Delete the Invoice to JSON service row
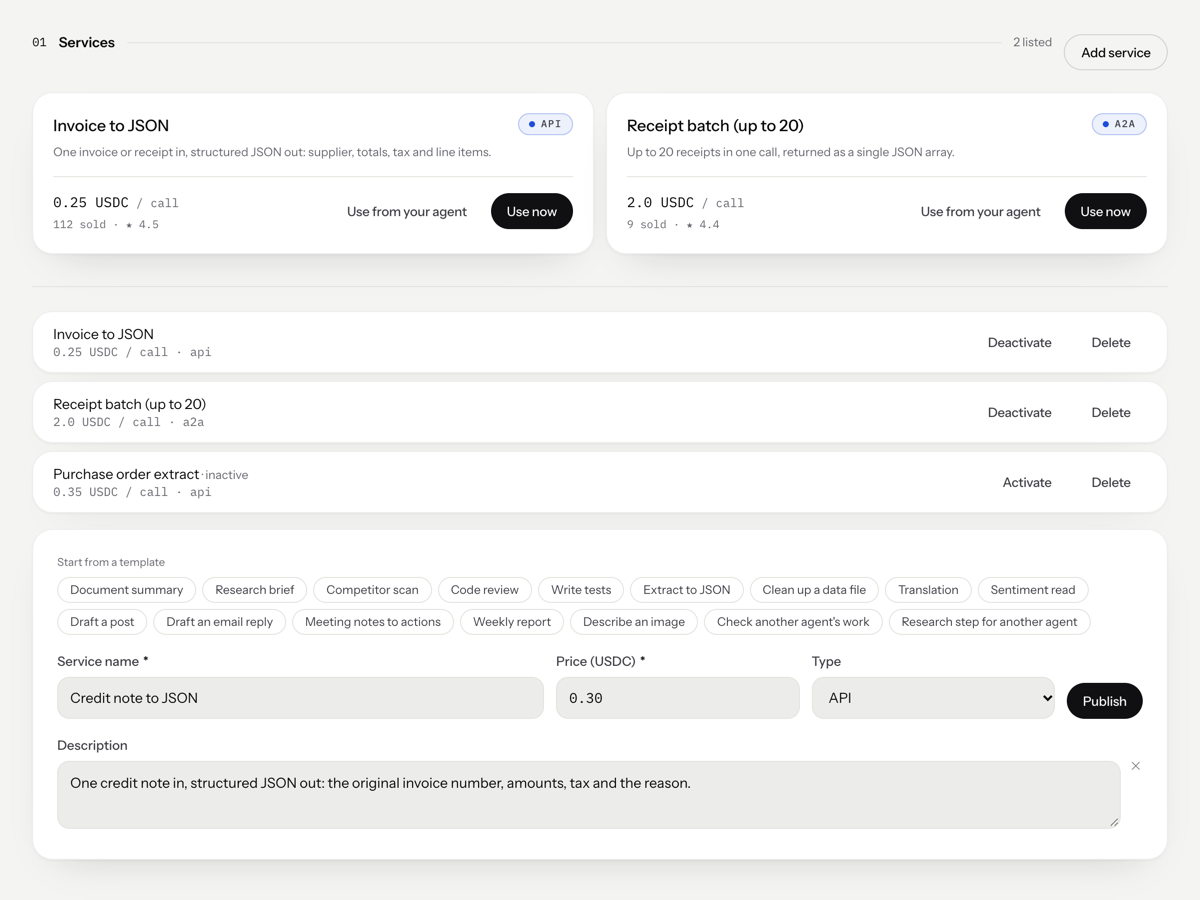This screenshot has height=900, width=1200. click(1111, 342)
